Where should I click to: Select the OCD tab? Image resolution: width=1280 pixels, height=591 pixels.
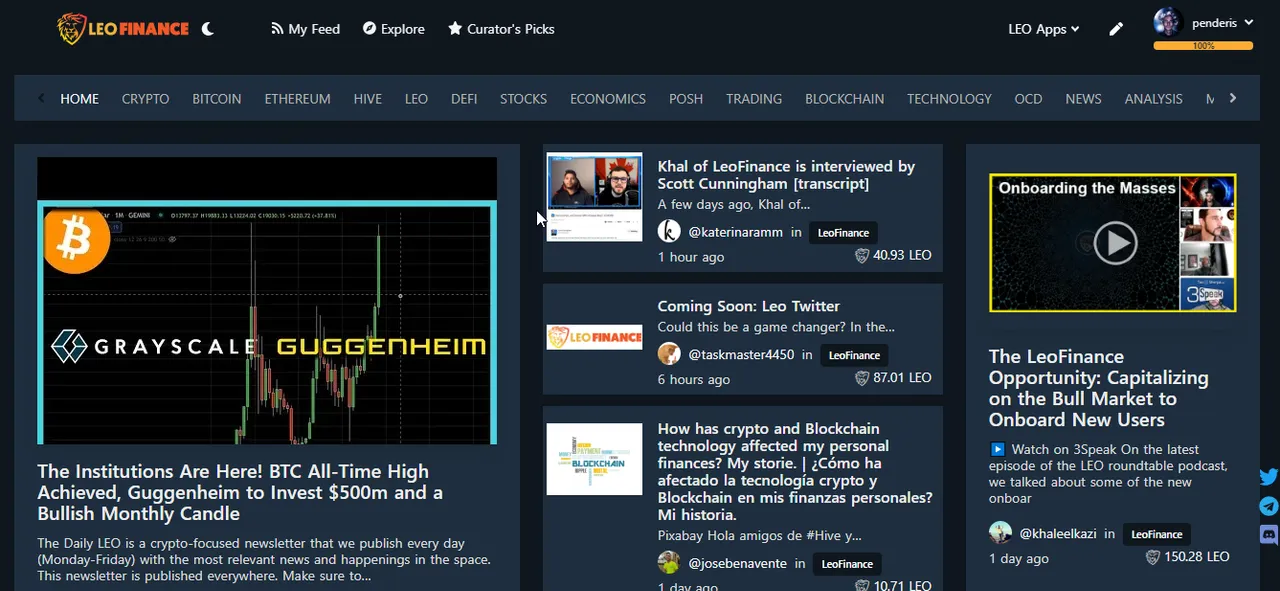[1028, 99]
